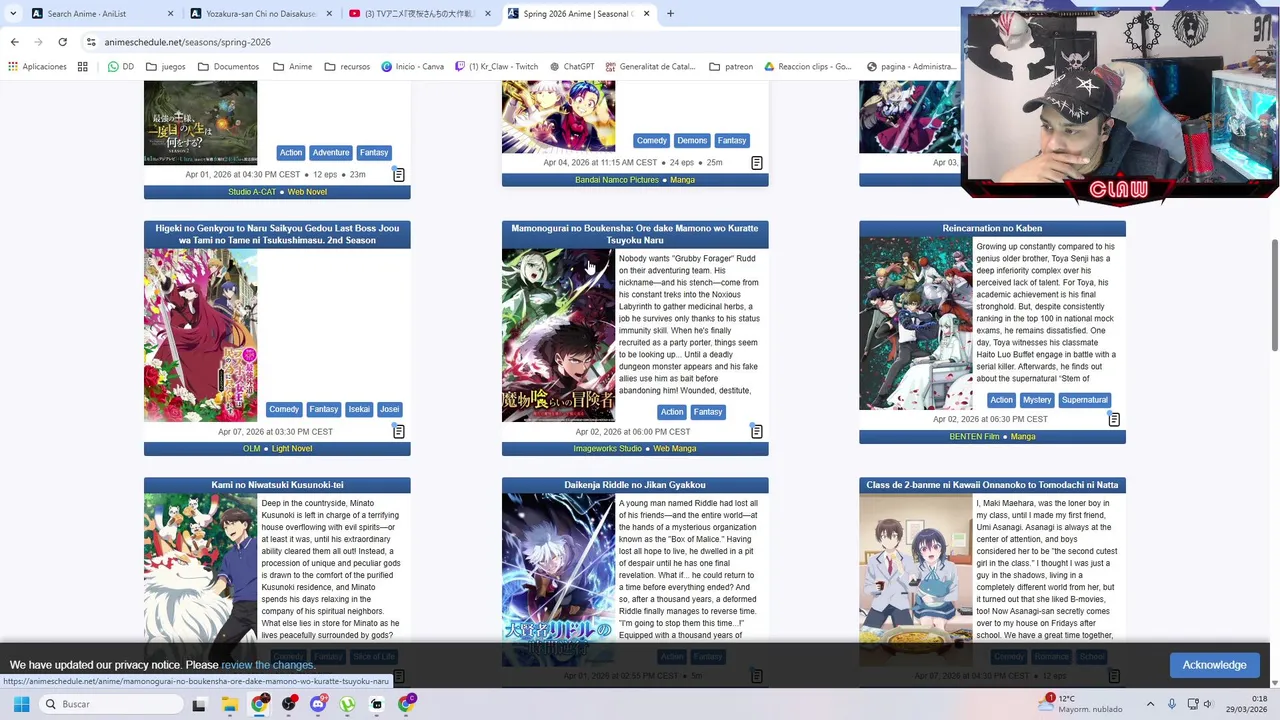Open the tab groups grid icon in bookmarks bar

83,67
